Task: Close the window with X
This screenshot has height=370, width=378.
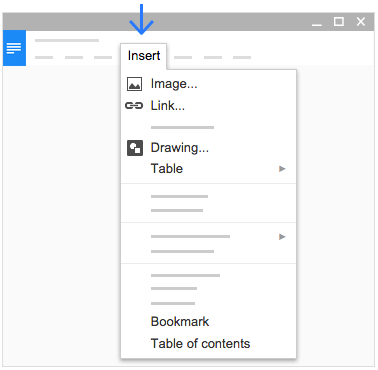Action: pos(361,22)
